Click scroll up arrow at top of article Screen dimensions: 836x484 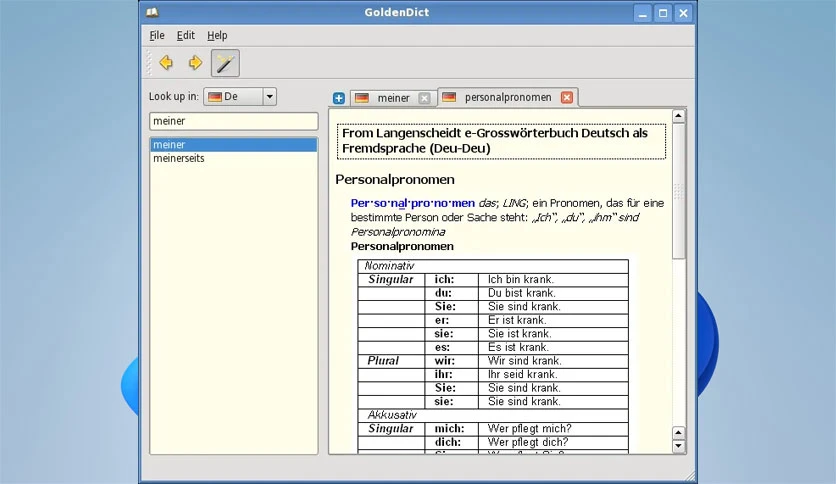pos(678,116)
